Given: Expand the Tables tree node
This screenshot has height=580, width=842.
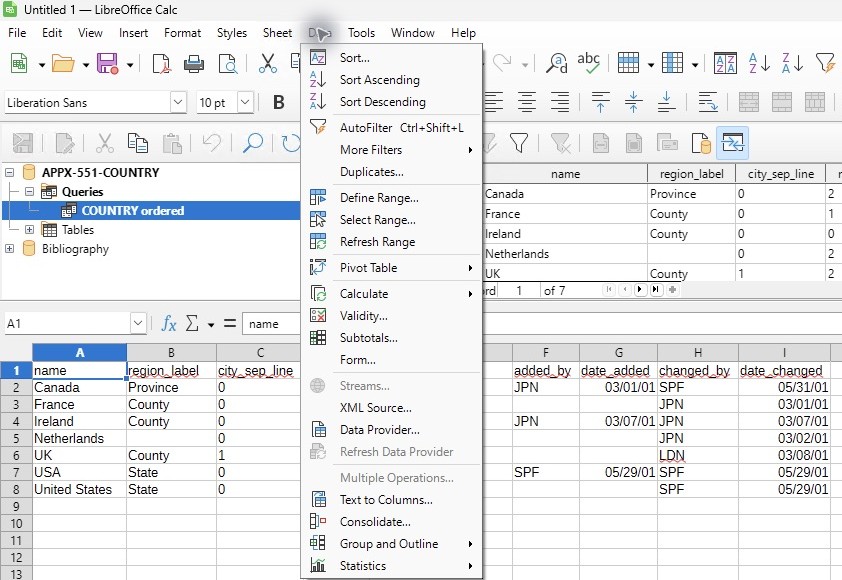Looking at the screenshot, I should pos(29,230).
